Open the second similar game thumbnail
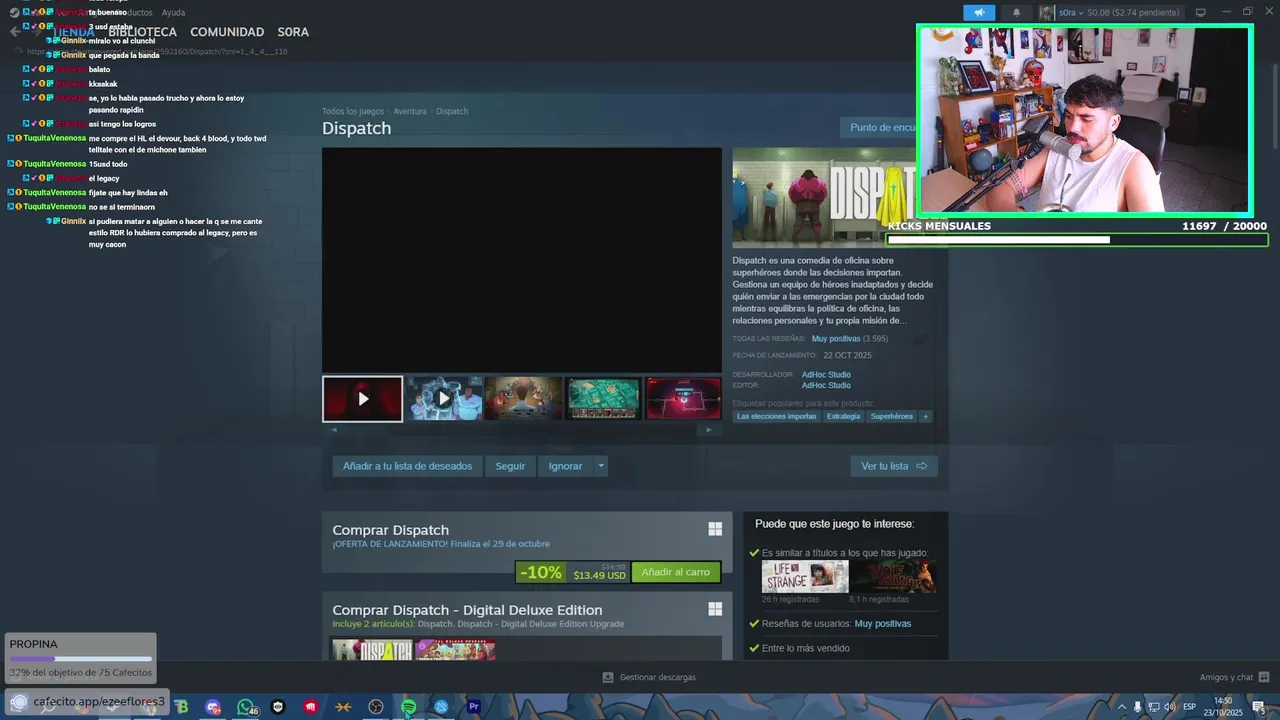This screenshot has width=1280, height=720. [892, 576]
